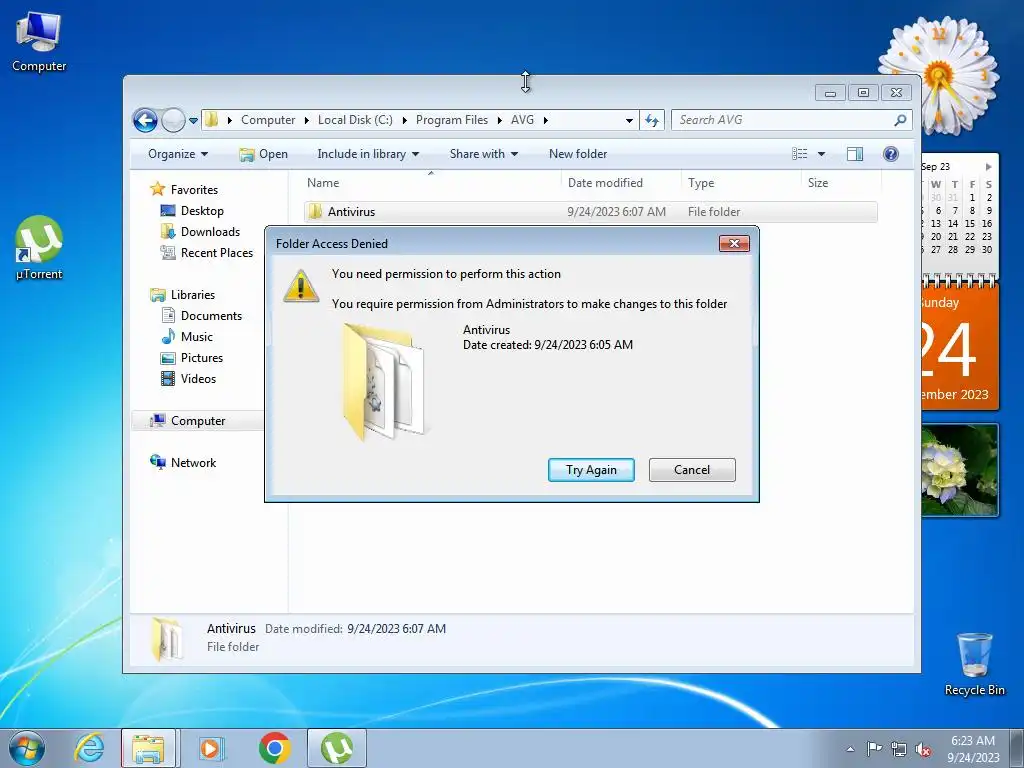
Task: Click the hydrangea slideshow gadget picture
Action: pyautogui.click(x=959, y=470)
